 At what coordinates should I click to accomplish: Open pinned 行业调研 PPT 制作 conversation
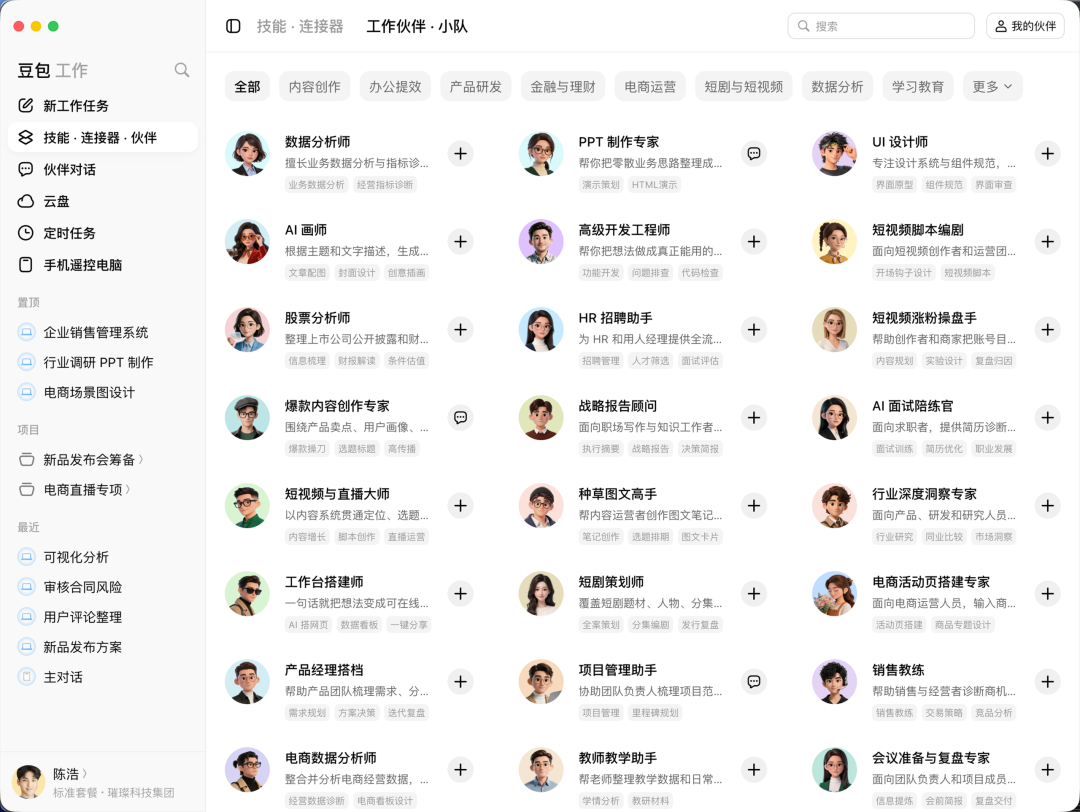point(103,362)
